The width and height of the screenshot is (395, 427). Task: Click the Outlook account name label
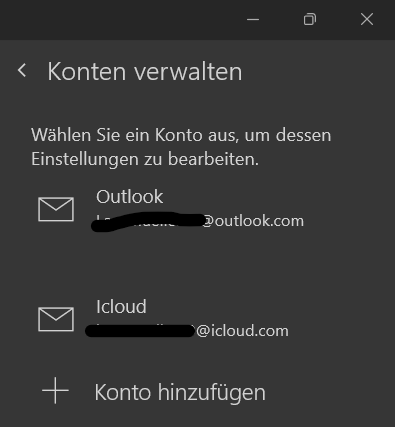(x=130, y=197)
